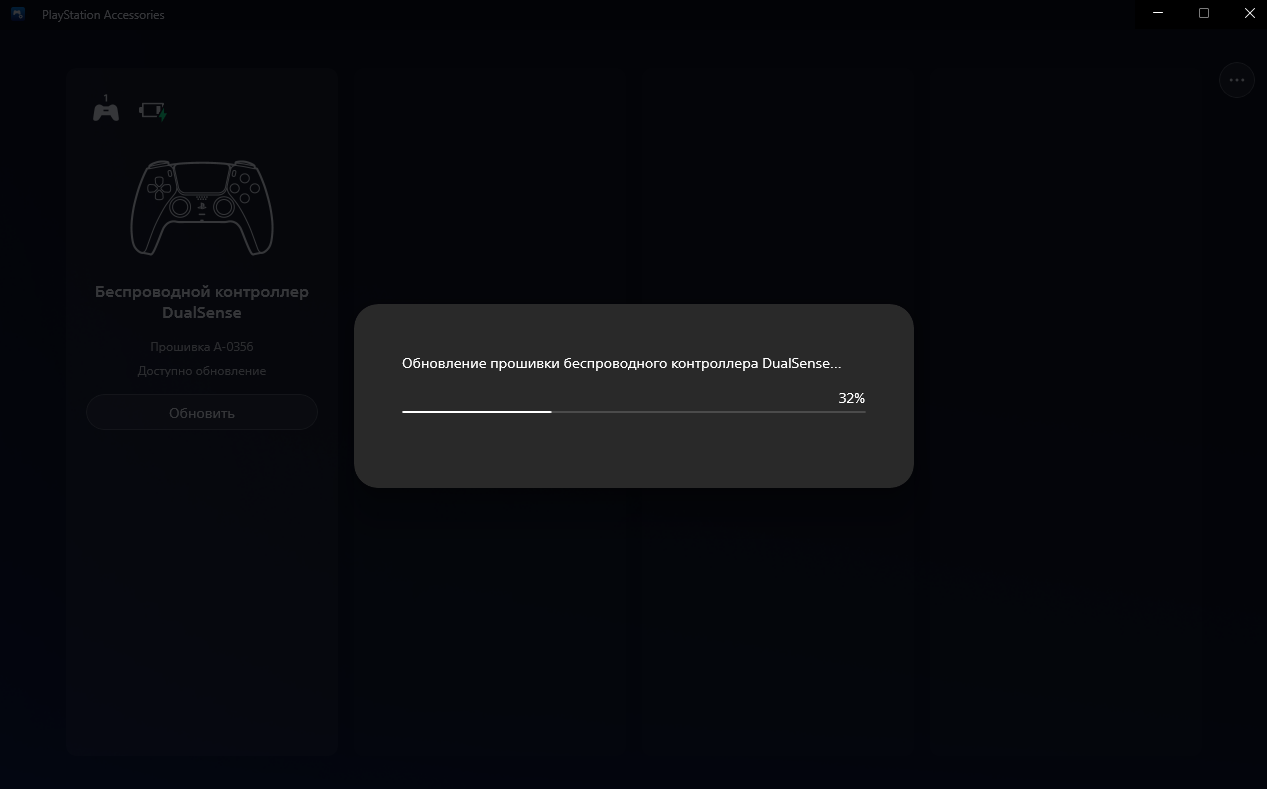Viewport: 1267px width, 789px height.
Task: Click the 'Обновление прошивки беспроводного контроллера DualSense...' message
Action: pyautogui.click(x=621, y=364)
